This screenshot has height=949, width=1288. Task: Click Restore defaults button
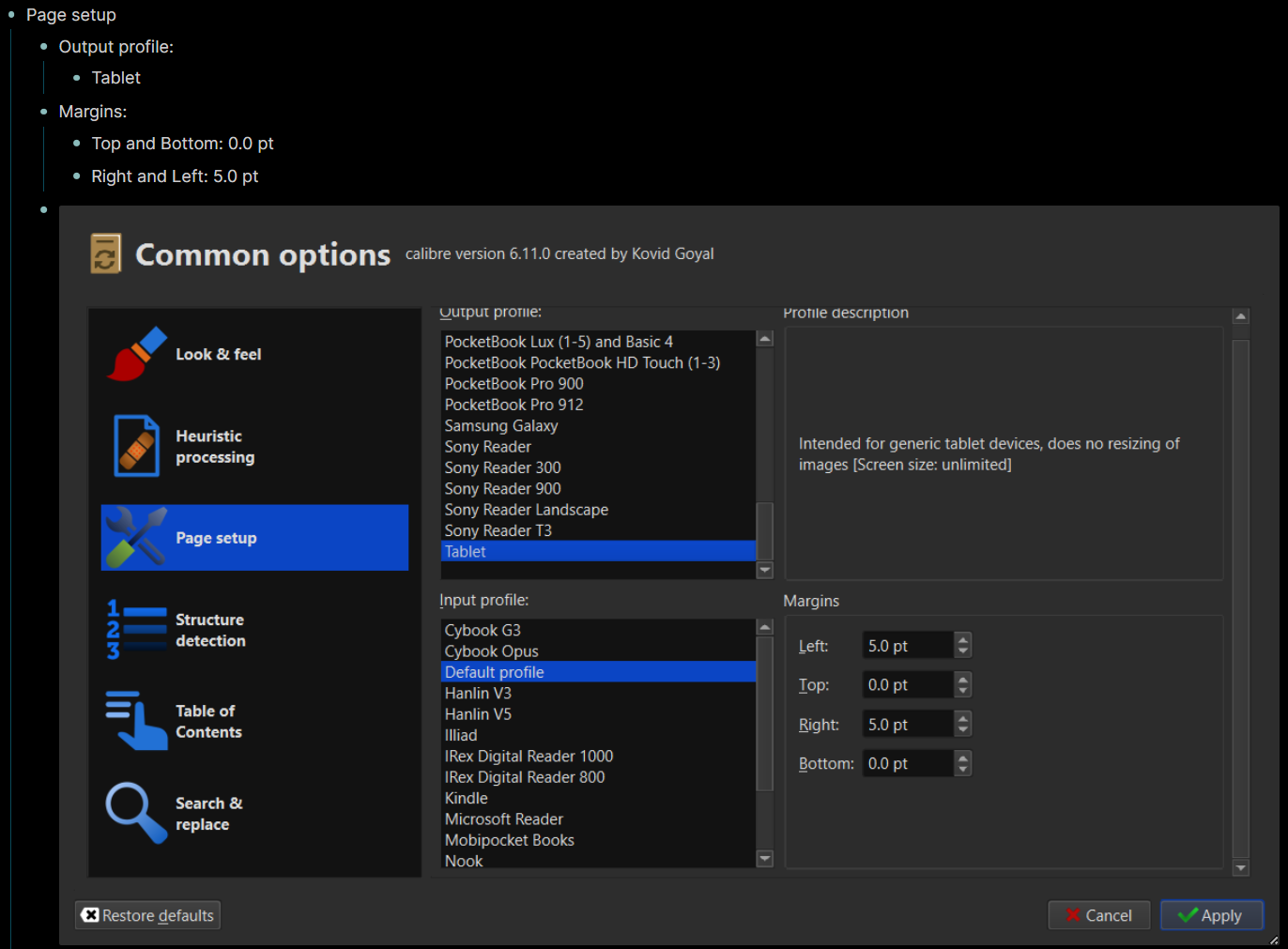[147, 915]
